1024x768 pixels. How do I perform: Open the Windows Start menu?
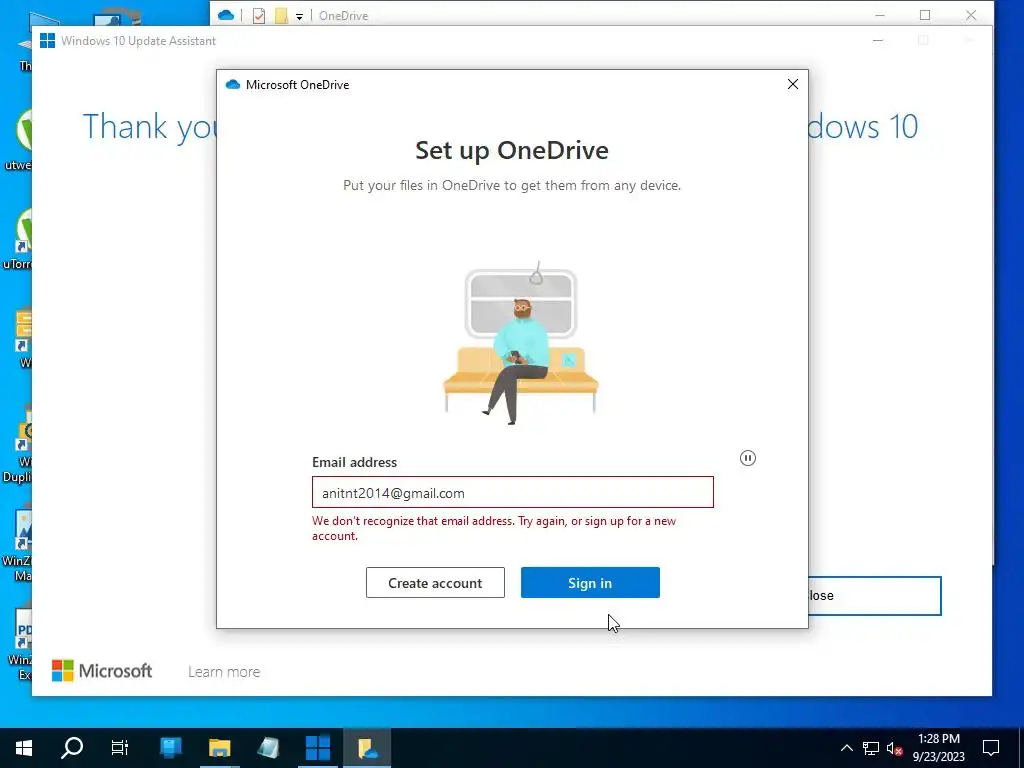coord(24,748)
